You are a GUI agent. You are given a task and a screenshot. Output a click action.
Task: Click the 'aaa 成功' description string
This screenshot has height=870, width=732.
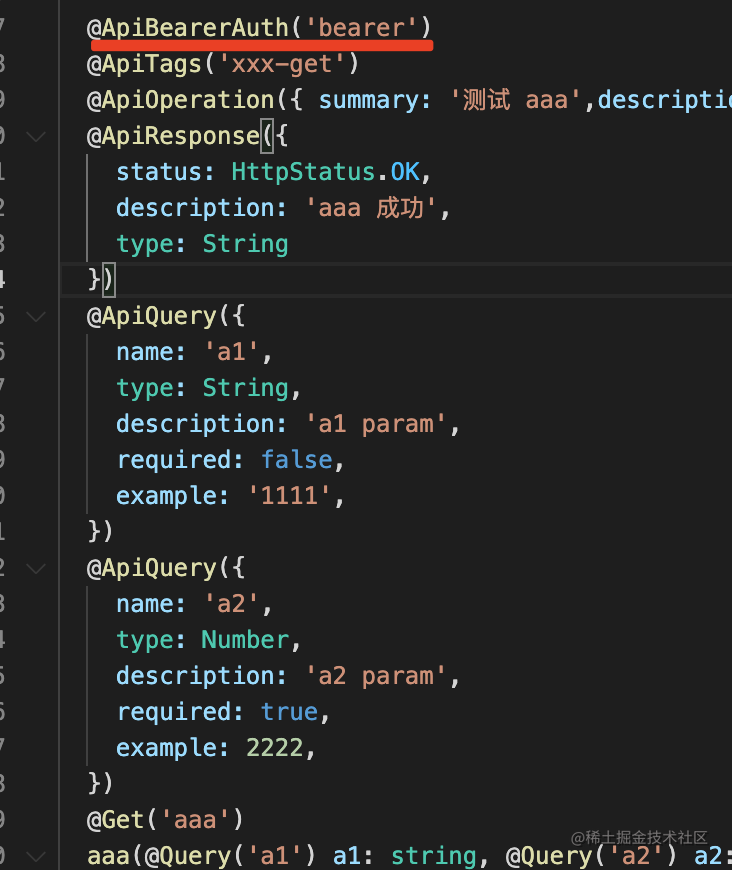coord(371,208)
